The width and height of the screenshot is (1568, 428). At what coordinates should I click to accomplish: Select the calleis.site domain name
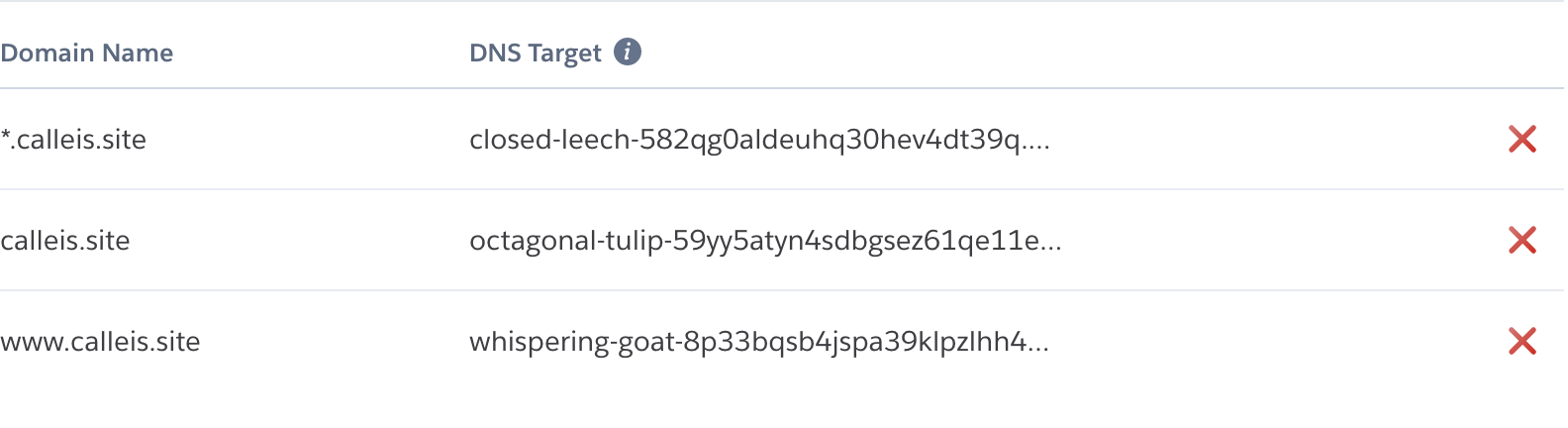point(65,241)
